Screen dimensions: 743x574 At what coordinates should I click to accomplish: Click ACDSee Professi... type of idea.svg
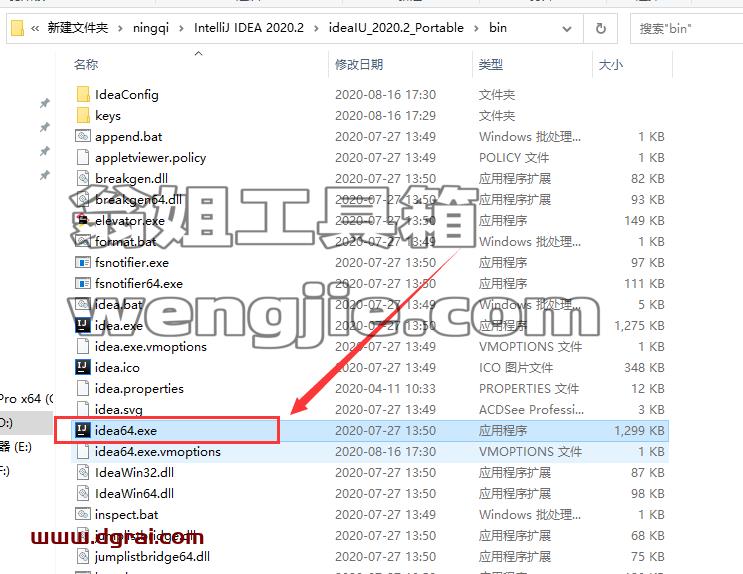click(x=531, y=409)
